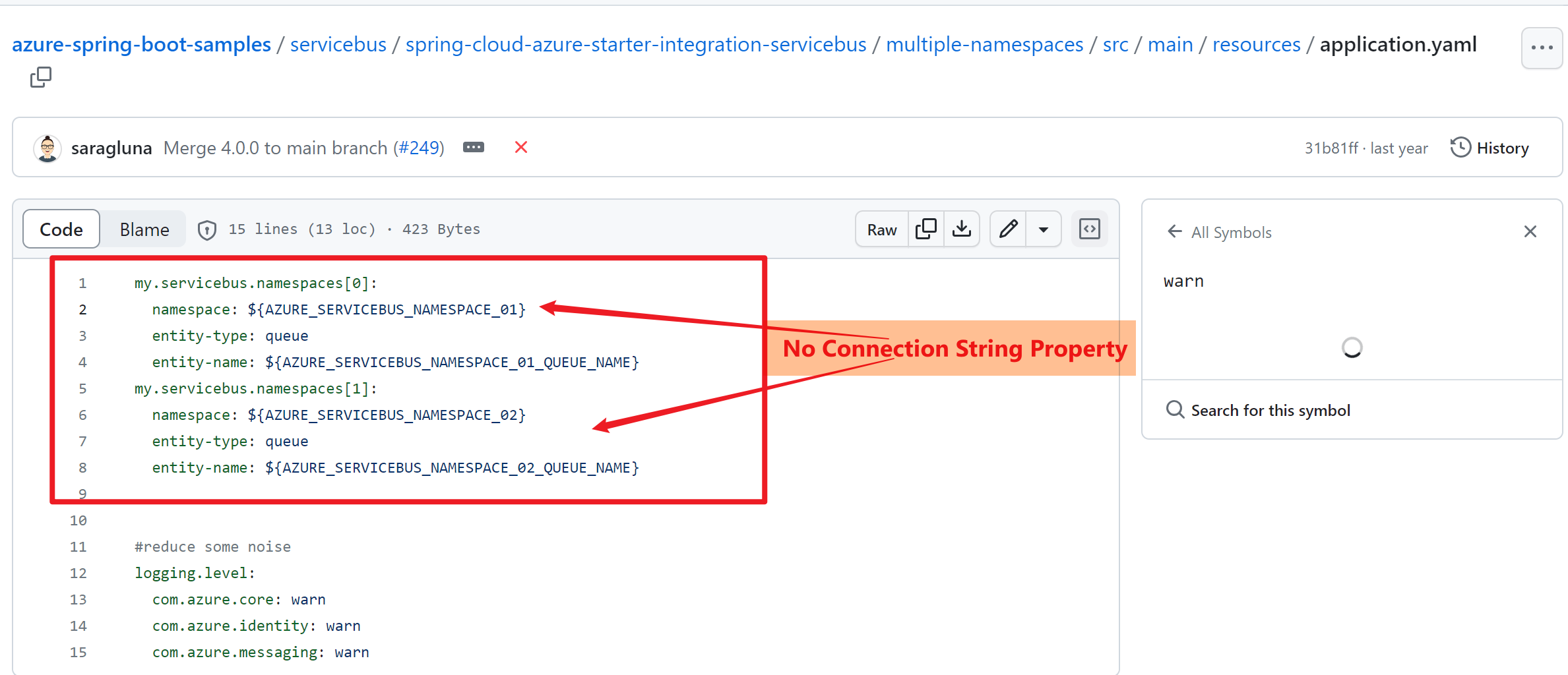Expand the commit message ellipsis
1568x675 pixels.
click(x=473, y=147)
